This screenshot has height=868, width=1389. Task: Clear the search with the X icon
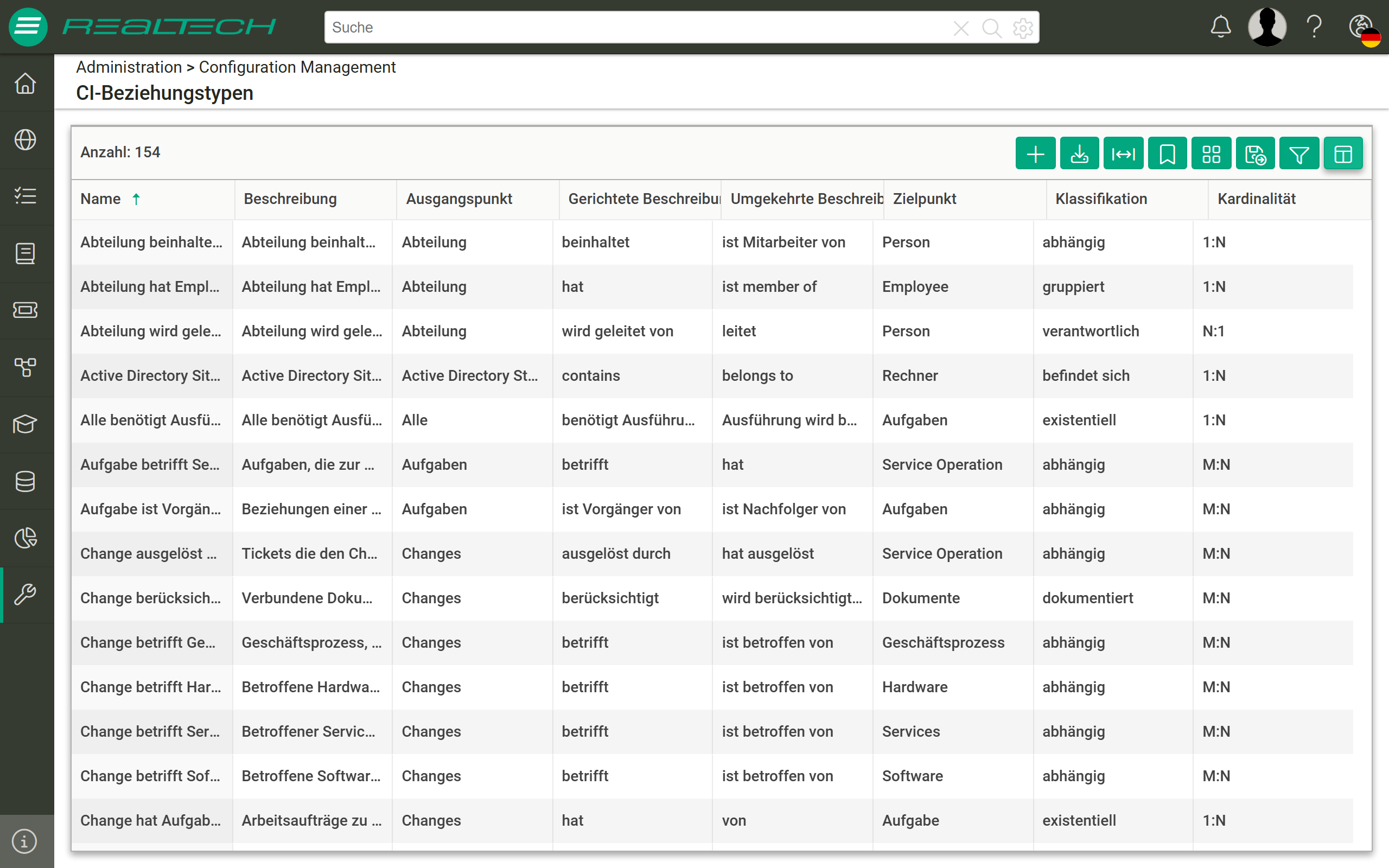(x=961, y=28)
